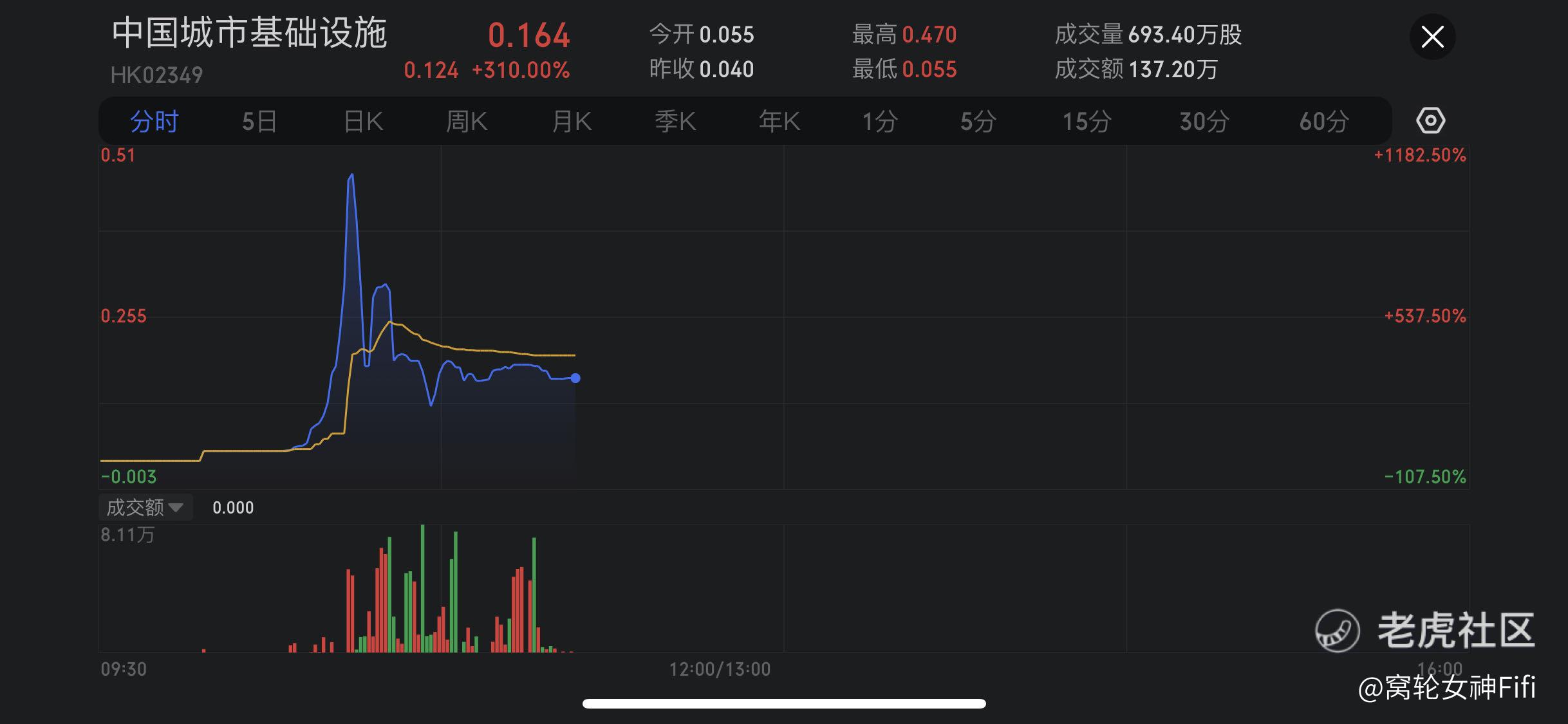The image size is (1568, 724).
Task: Click 成交量 693.40万股 volume value
Action: pos(1148,35)
